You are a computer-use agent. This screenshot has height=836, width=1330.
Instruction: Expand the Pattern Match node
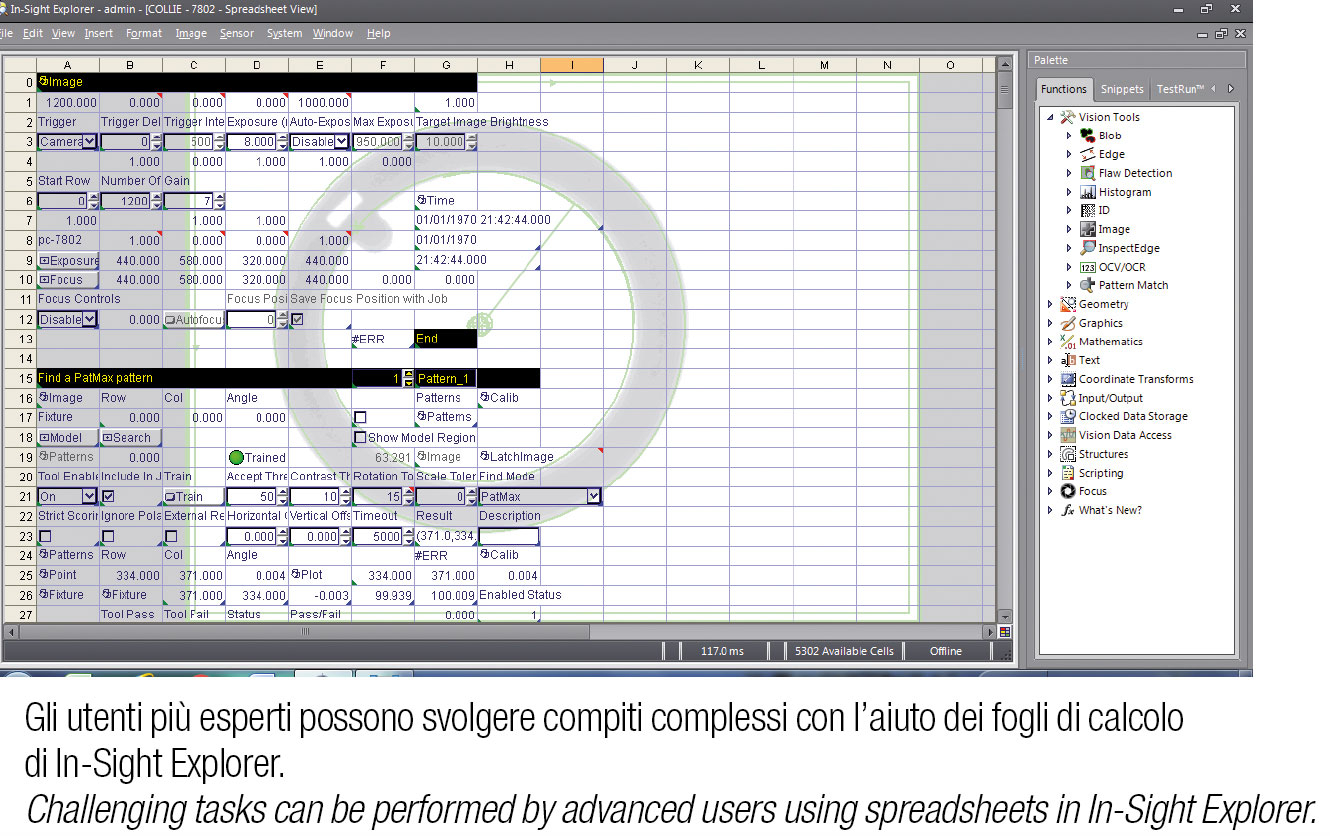(x=1069, y=285)
